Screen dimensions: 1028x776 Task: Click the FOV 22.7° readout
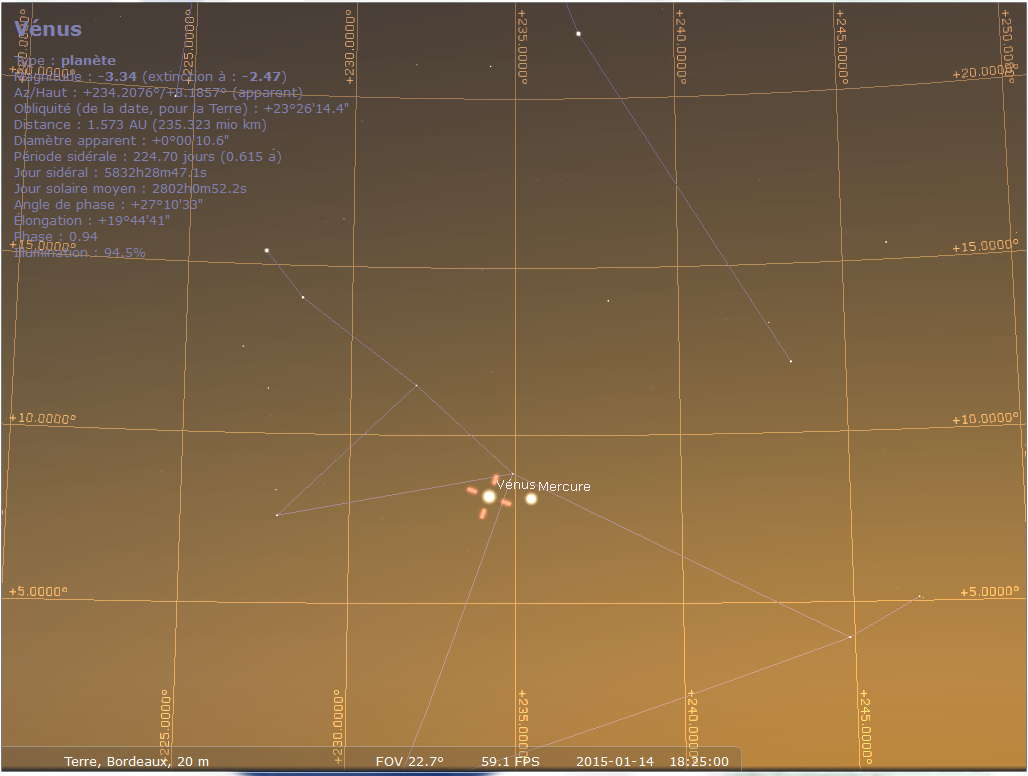click(409, 761)
